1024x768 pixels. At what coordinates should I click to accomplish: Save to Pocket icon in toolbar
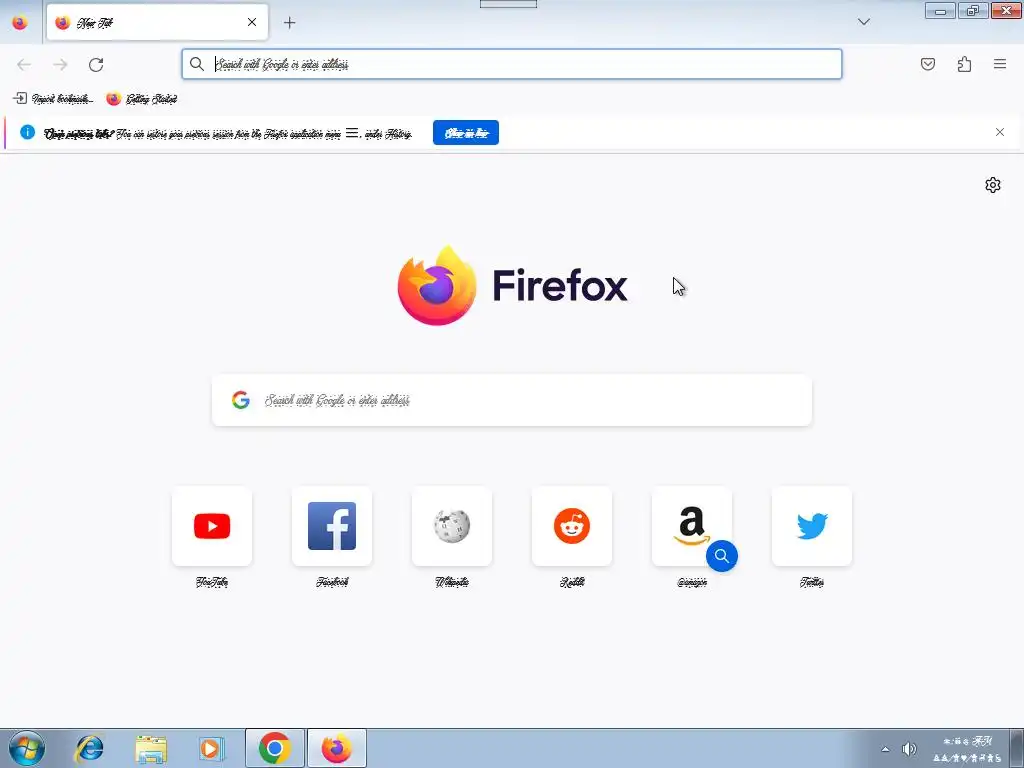point(927,64)
